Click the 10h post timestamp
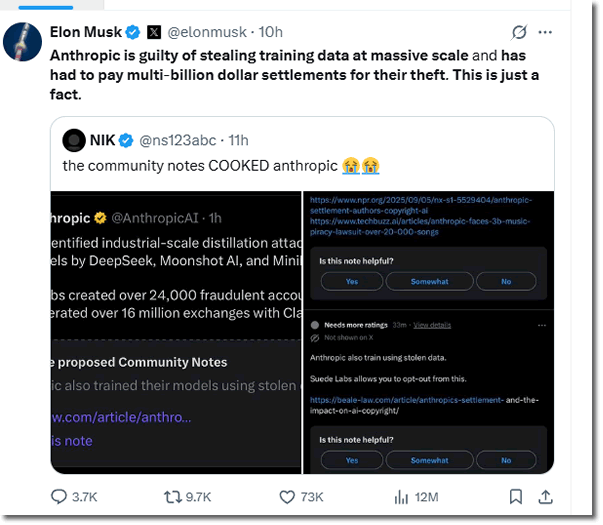The image size is (603, 525). click(271, 32)
